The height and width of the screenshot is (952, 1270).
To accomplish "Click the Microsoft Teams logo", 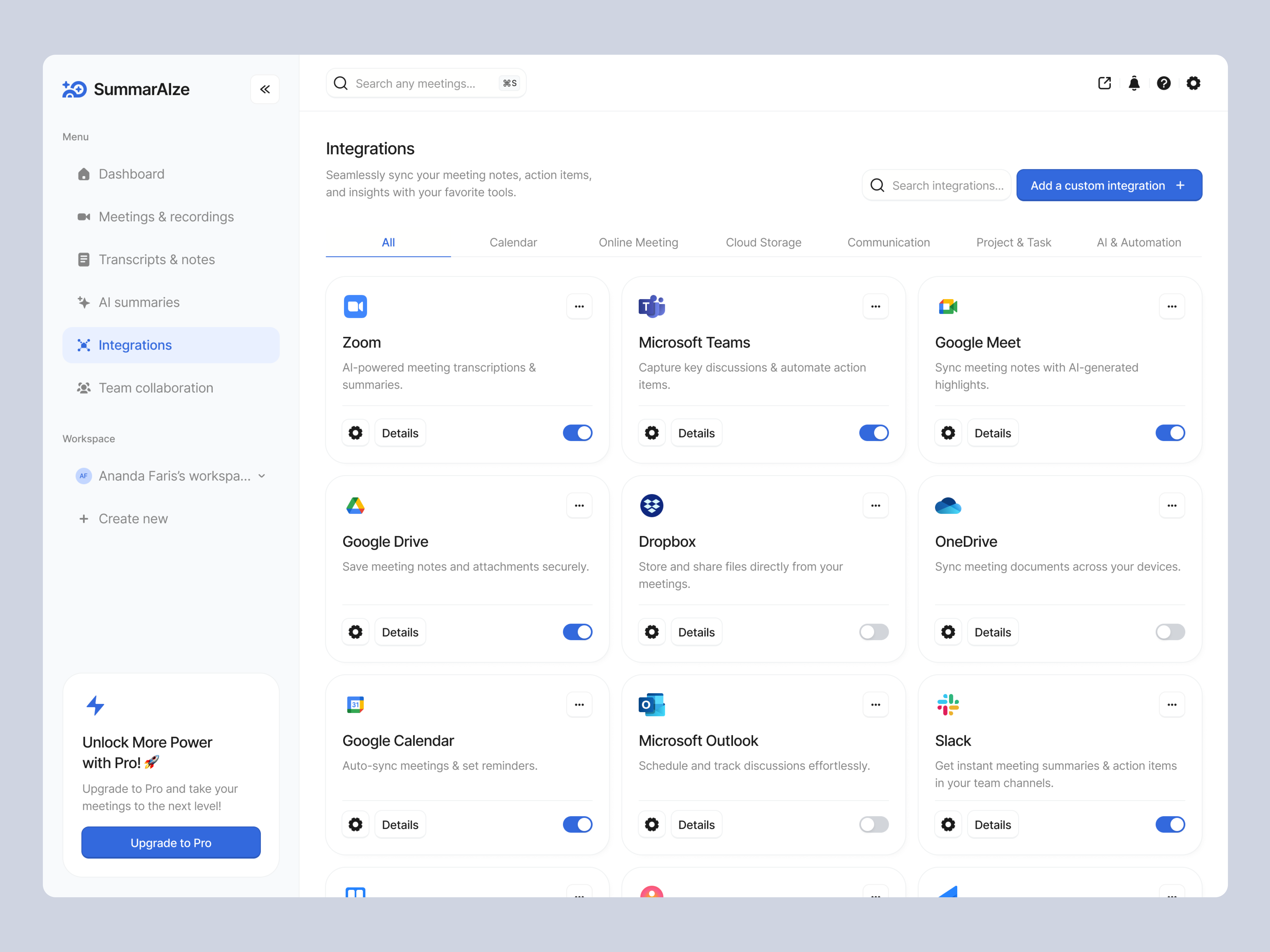I will (x=652, y=306).
